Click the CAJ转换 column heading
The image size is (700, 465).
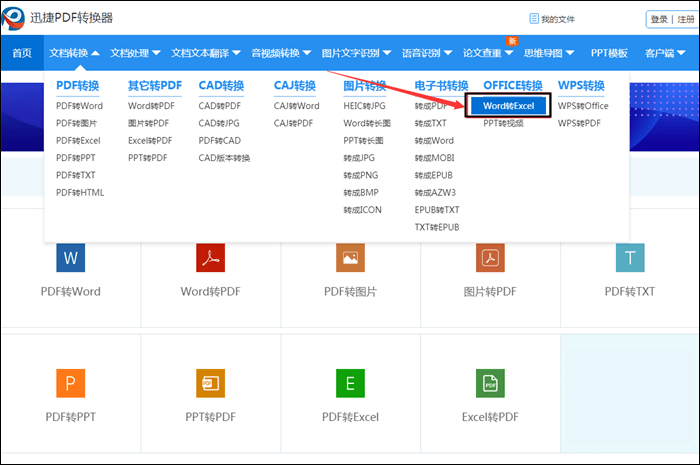tap(295, 85)
